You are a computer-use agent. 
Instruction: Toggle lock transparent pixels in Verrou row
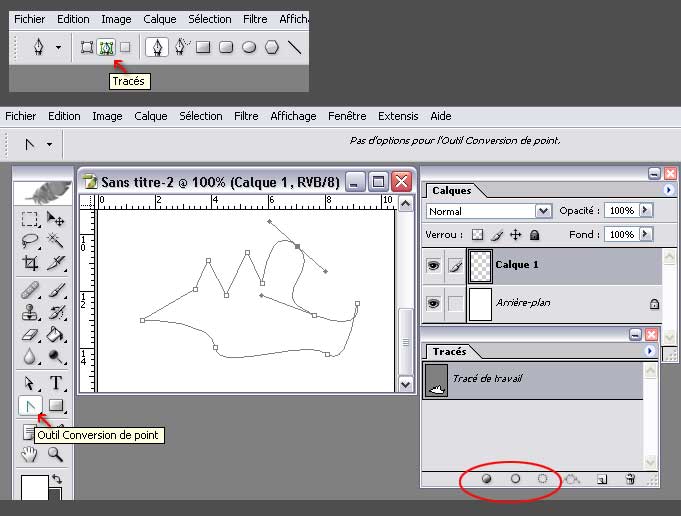477,235
